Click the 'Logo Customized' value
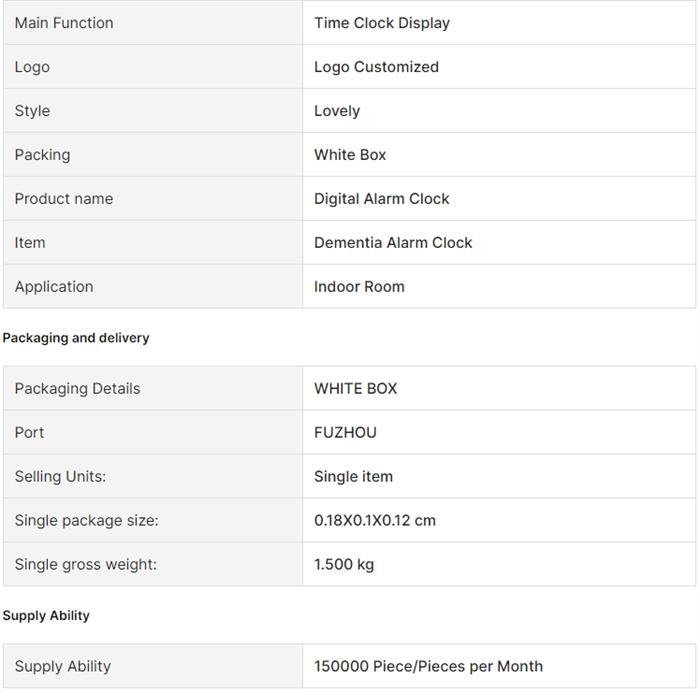The image size is (700, 692). click(x=376, y=67)
